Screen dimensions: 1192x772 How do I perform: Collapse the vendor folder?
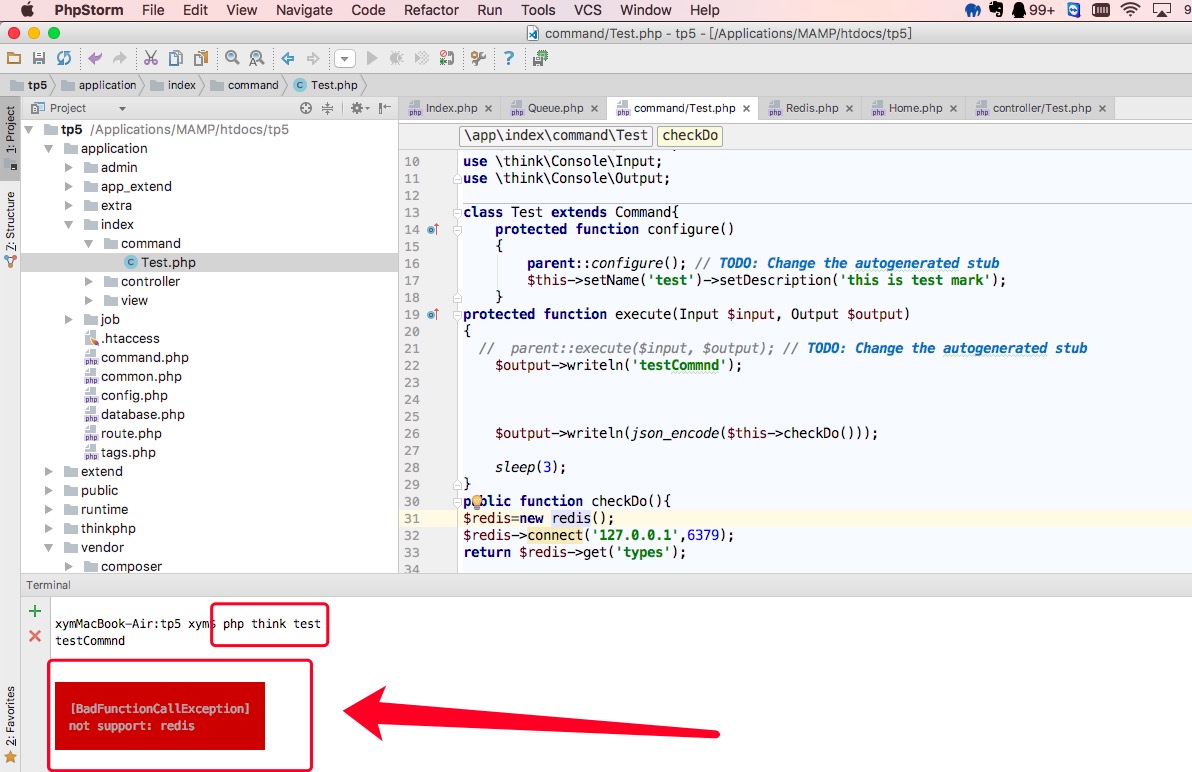(x=49, y=548)
